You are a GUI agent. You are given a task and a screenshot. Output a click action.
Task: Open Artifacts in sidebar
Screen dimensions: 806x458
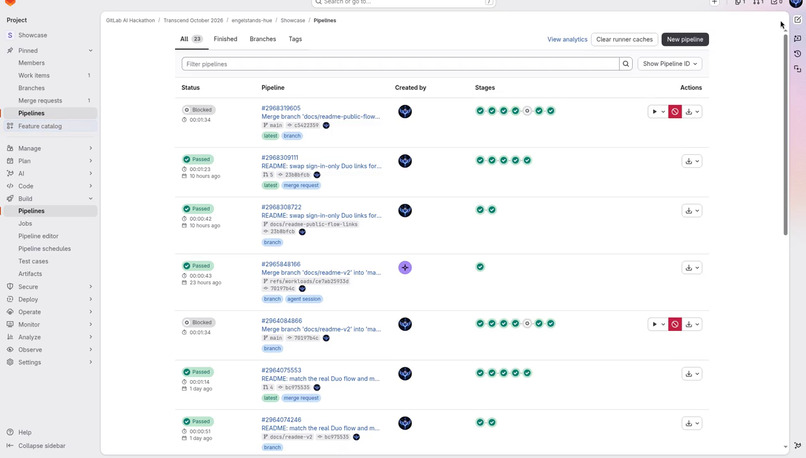(50, 274)
